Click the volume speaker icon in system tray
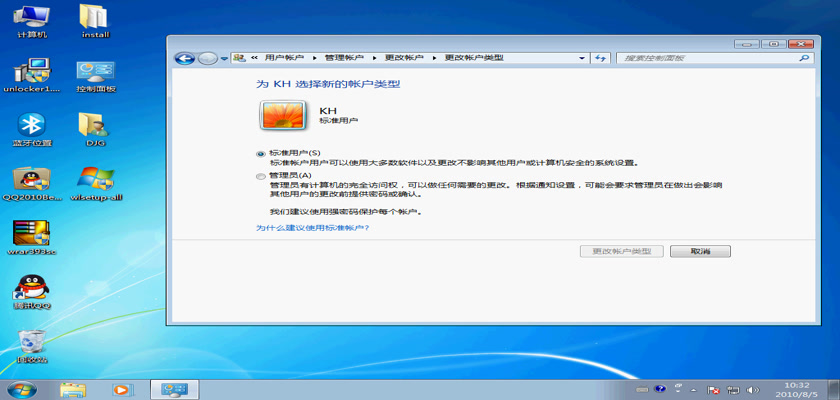 pyautogui.click(x=752, y=389)
